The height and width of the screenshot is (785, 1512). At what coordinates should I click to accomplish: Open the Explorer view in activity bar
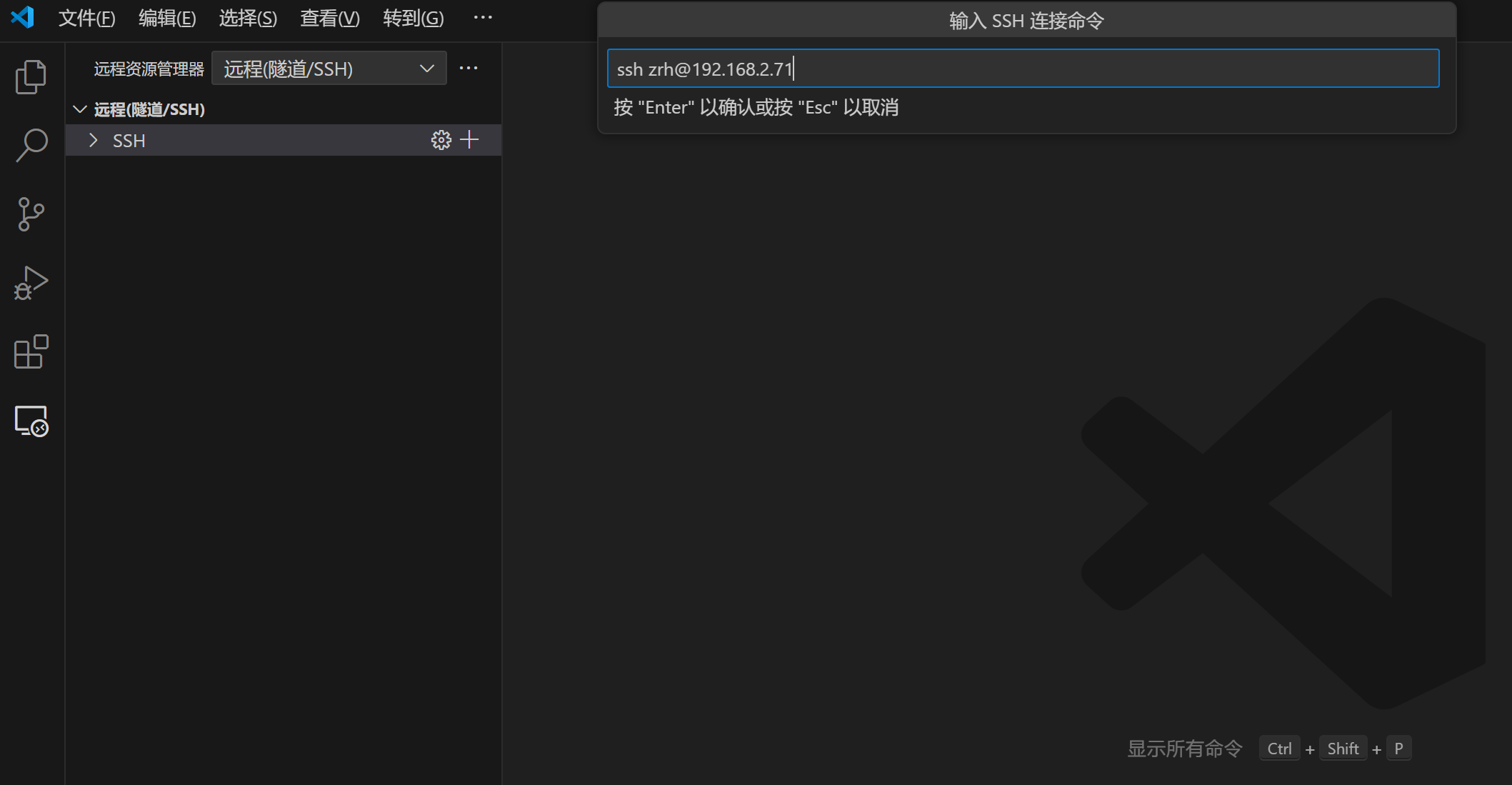tap(31, 76)
